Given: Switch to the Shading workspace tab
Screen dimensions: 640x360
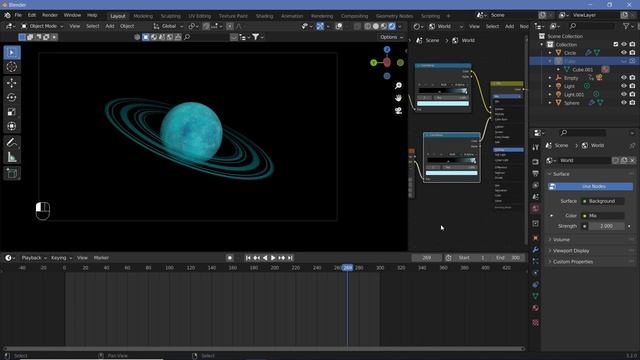Looking at the screenshot, I should pos(264,16).
